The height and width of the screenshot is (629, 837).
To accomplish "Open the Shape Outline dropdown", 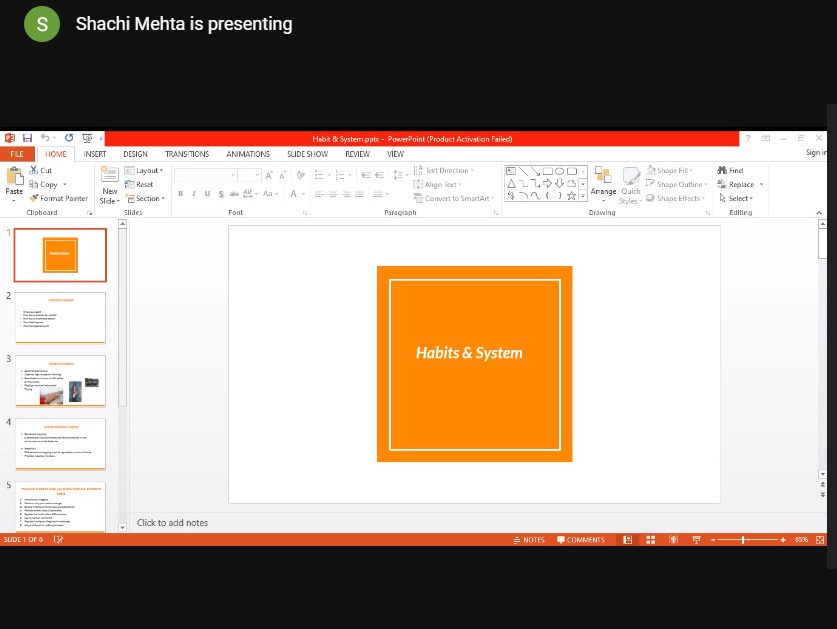I will (676, 184).
